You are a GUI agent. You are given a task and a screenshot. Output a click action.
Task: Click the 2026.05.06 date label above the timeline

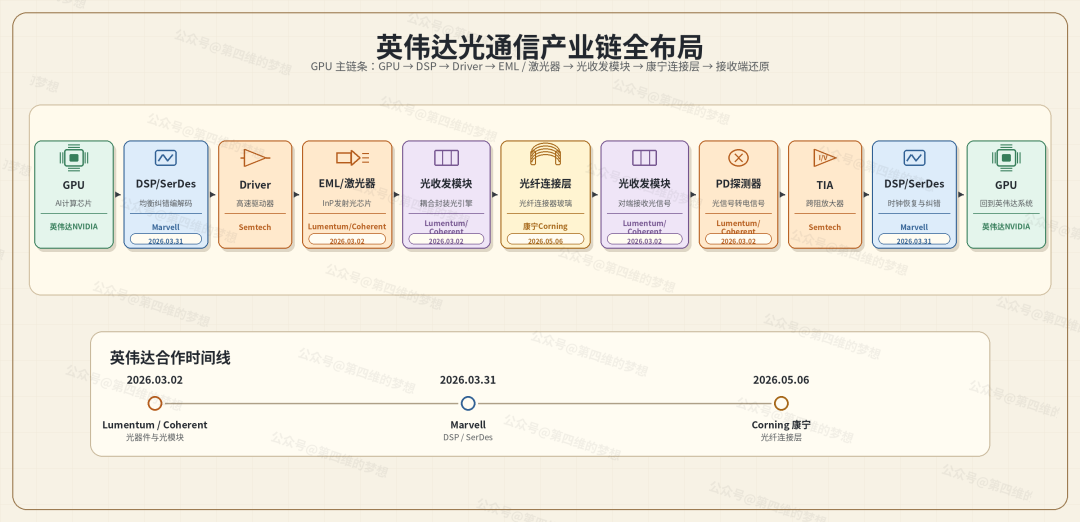pyautogui.click(x=780, y=379)
